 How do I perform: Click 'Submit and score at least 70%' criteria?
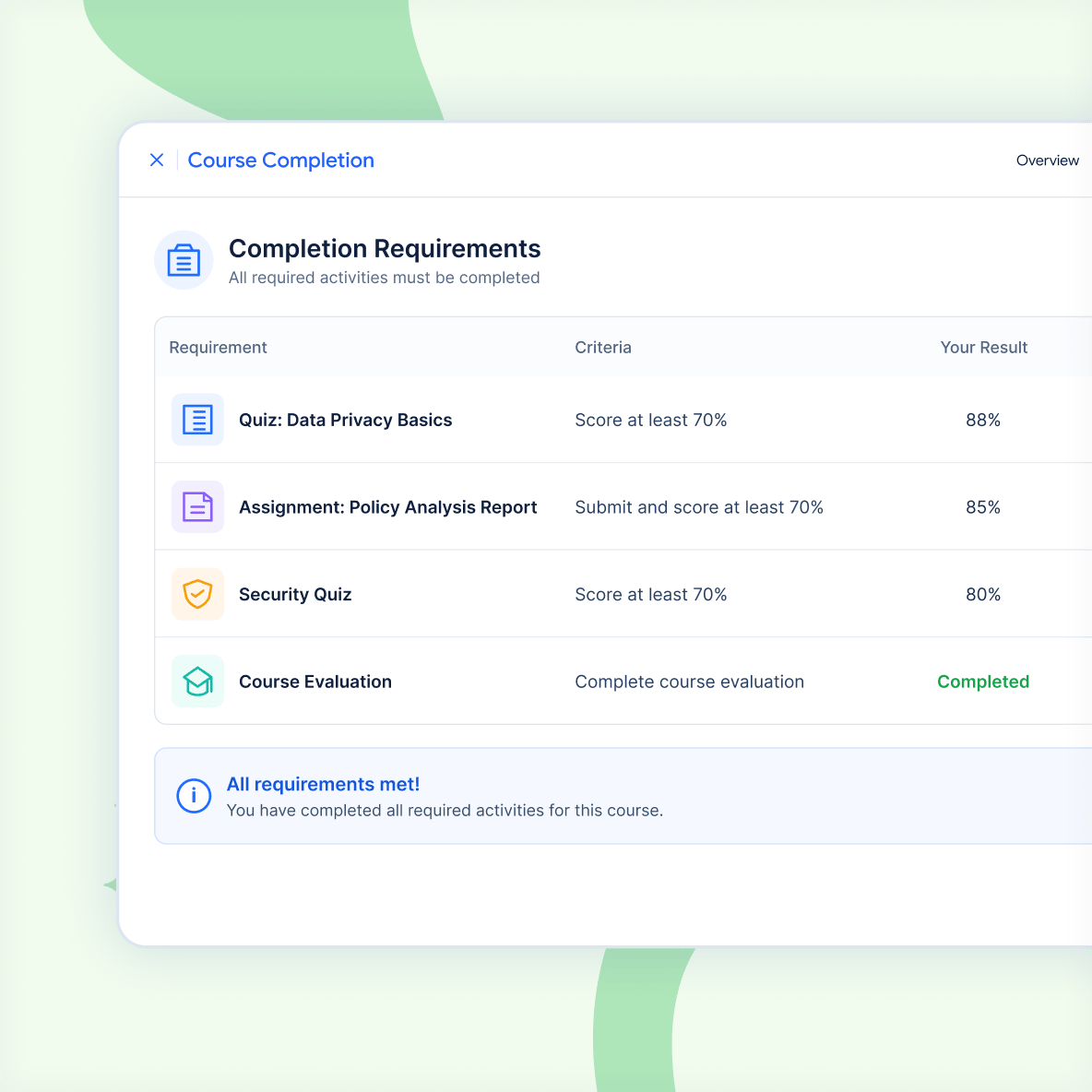698,507
